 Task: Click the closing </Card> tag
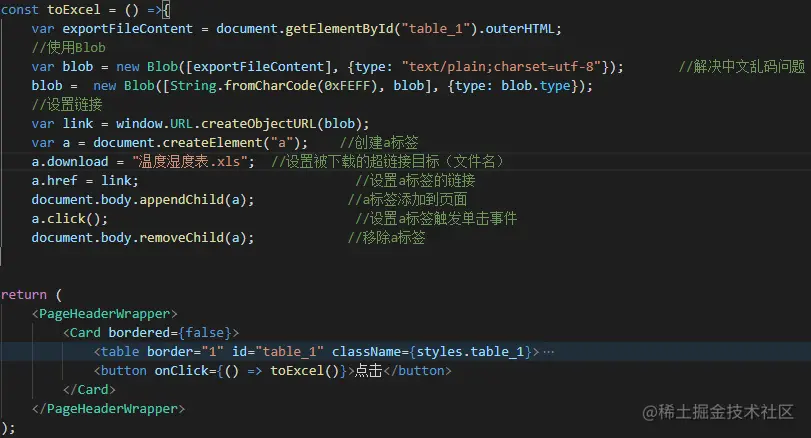(x=89, y=390)
